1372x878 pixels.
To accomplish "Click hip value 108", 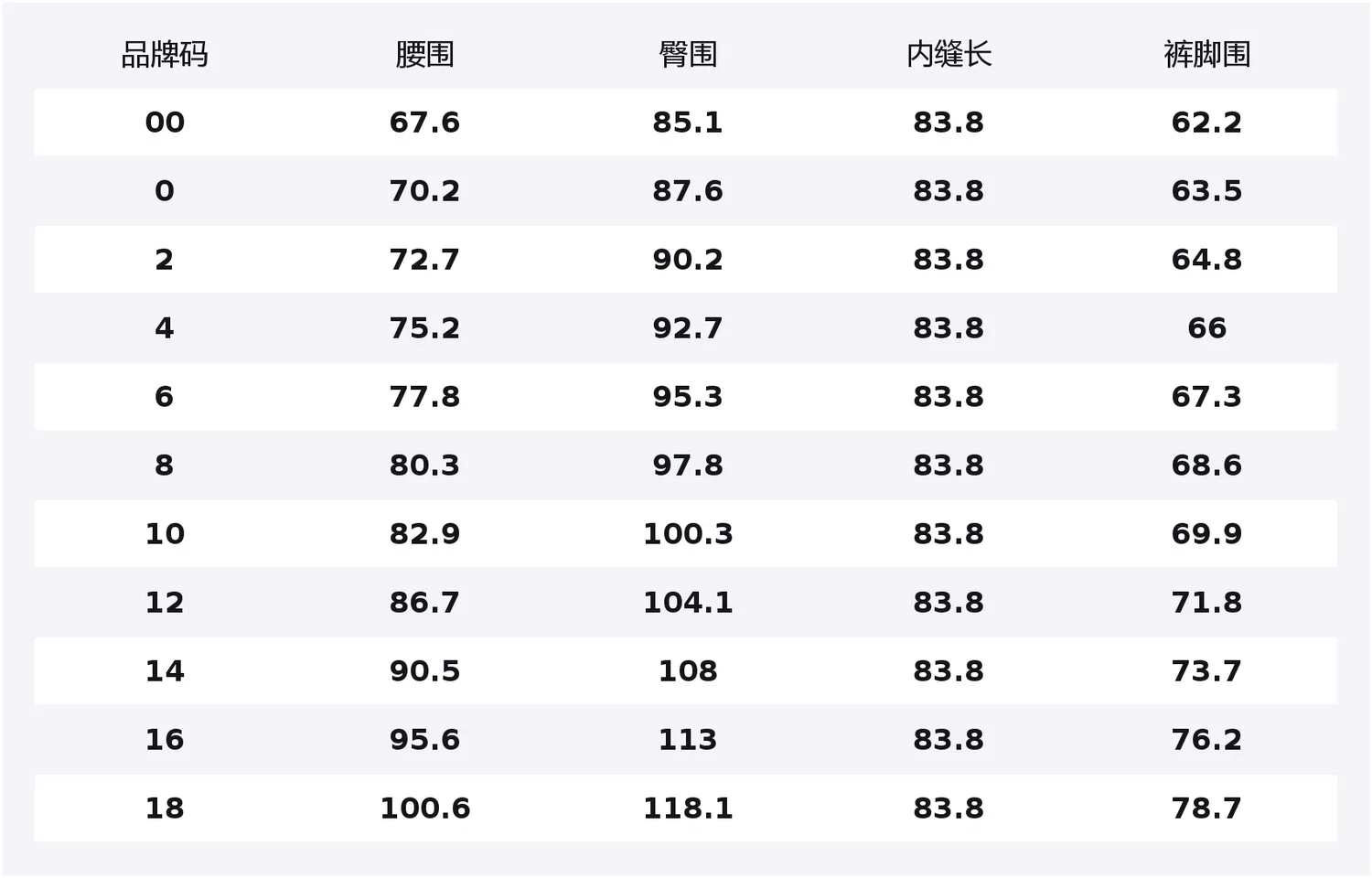I will pyautogui.click(x=688, y=671).
